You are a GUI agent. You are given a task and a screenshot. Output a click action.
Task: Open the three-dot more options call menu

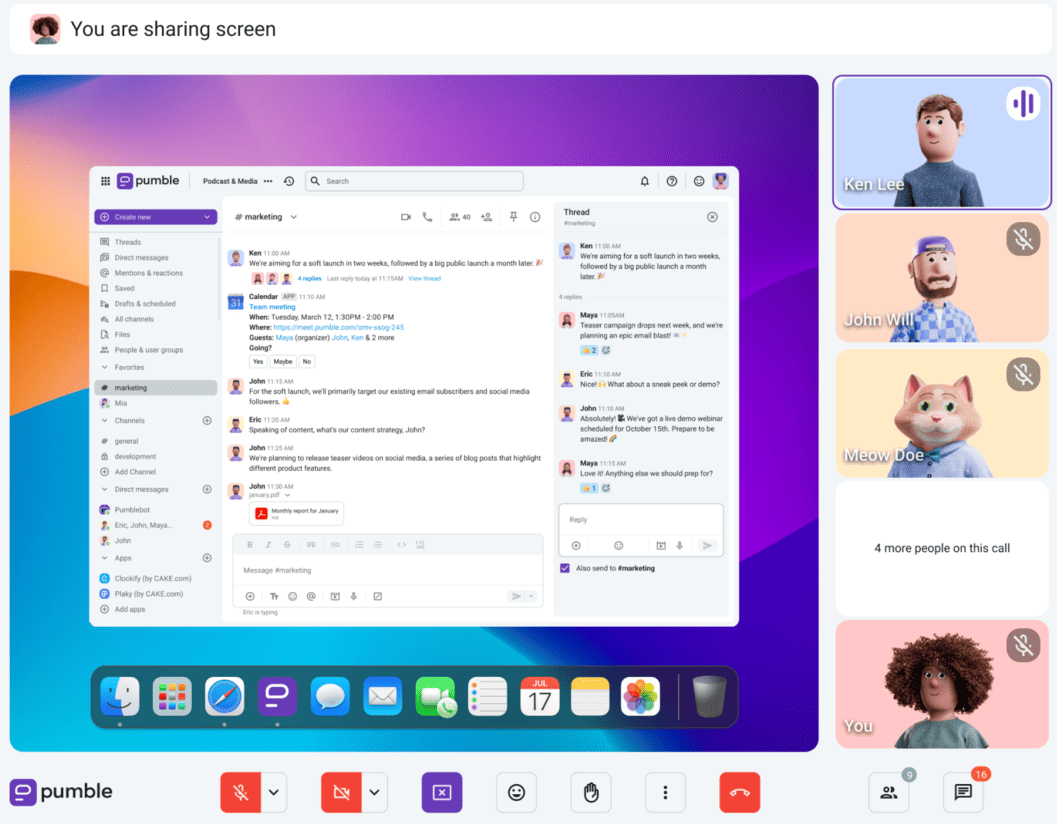click(665, 792)
